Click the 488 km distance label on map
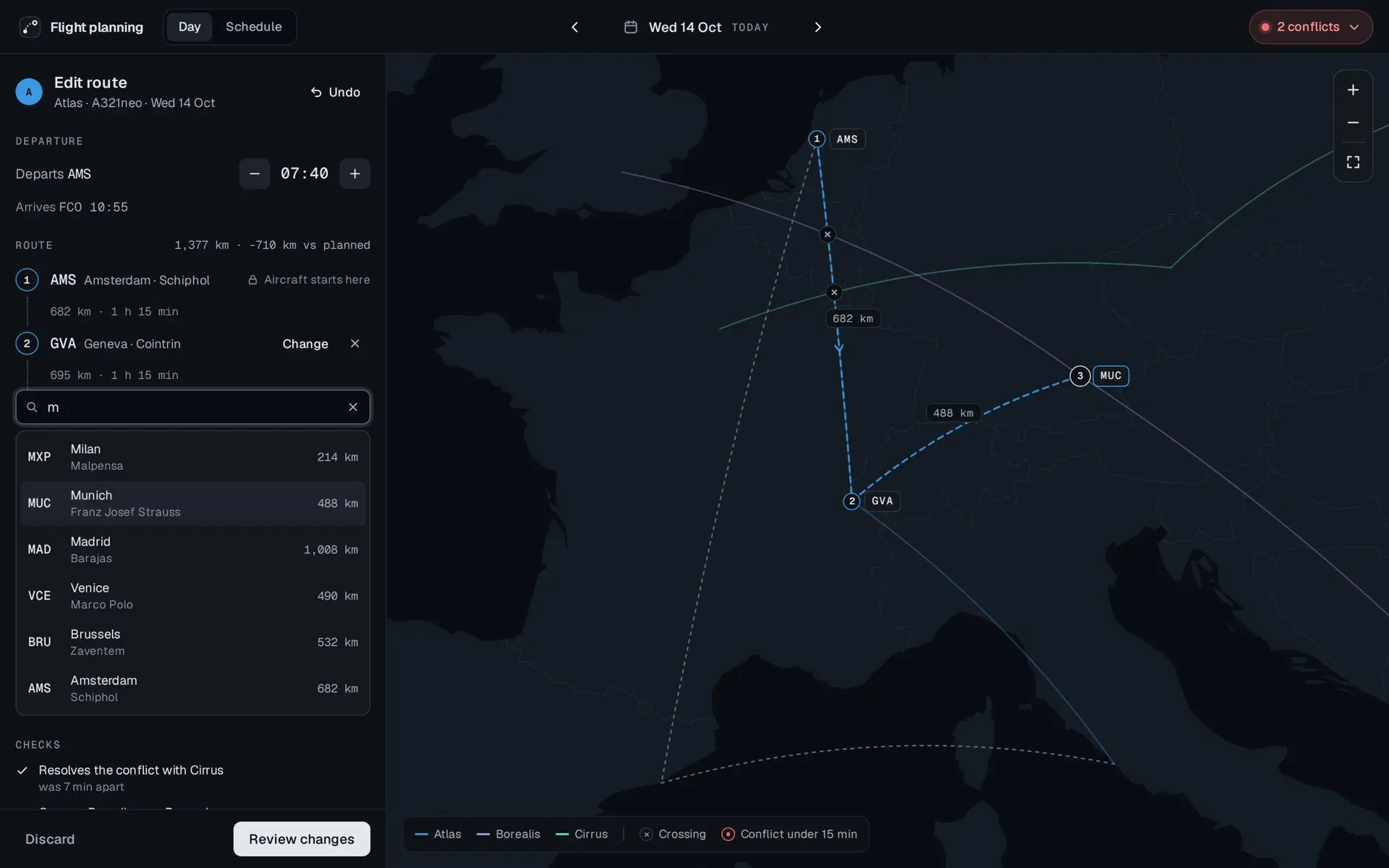Image resolution: width=1389 pixels, height=868 pixels. 953,413
